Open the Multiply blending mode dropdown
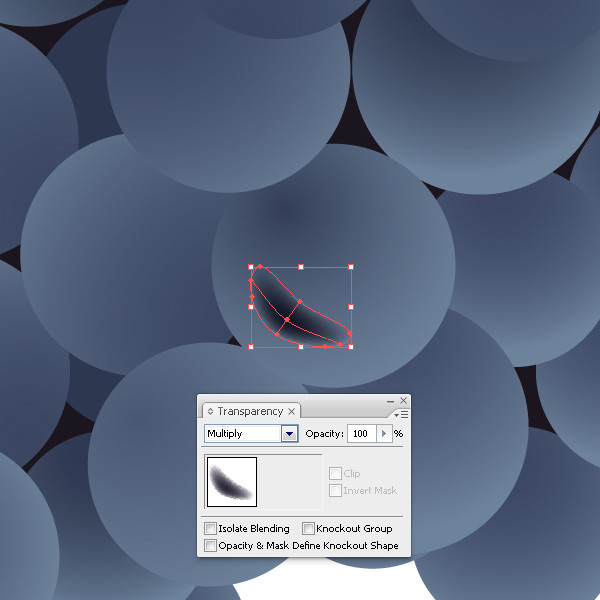Viewport: 600px width, 600px height. [290, 434]
